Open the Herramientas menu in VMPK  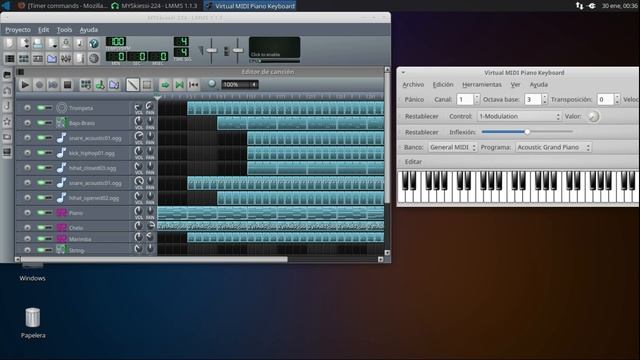click(482, 84)
